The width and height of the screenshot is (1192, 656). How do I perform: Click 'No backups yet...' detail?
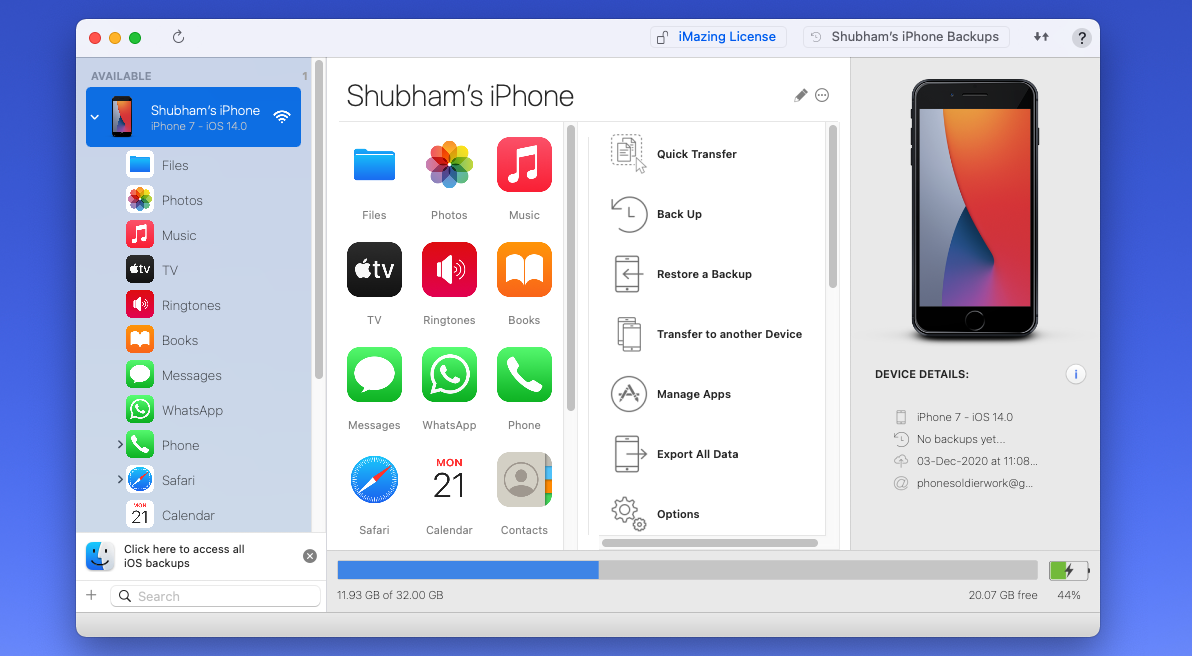(x=961, y=439)
